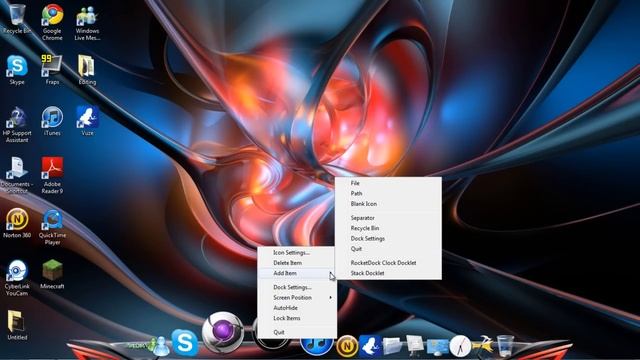640x360 pixels.
Task: Select Adobe Reader 9 desktop icon
Action: 52,175
